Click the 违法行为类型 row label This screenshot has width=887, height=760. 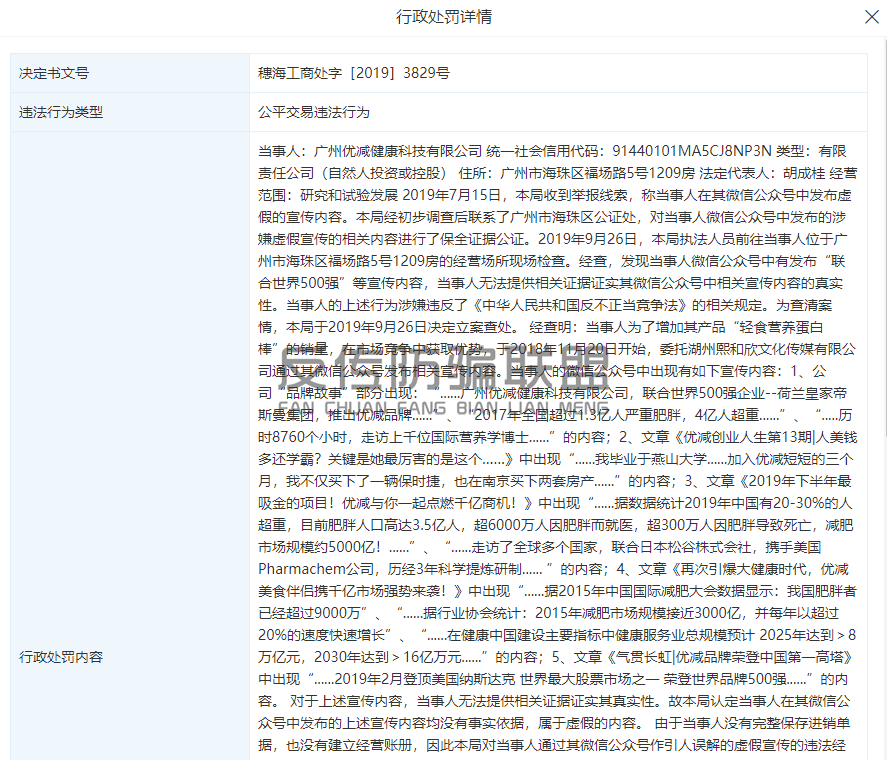(61, 112)
